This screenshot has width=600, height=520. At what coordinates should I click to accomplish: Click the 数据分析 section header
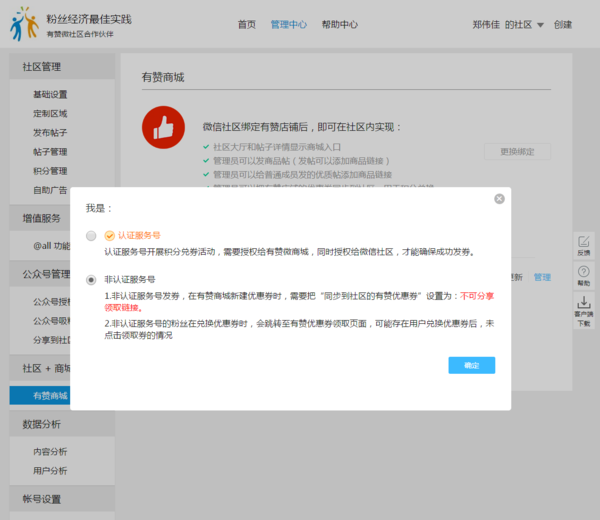tap(62, 424)
